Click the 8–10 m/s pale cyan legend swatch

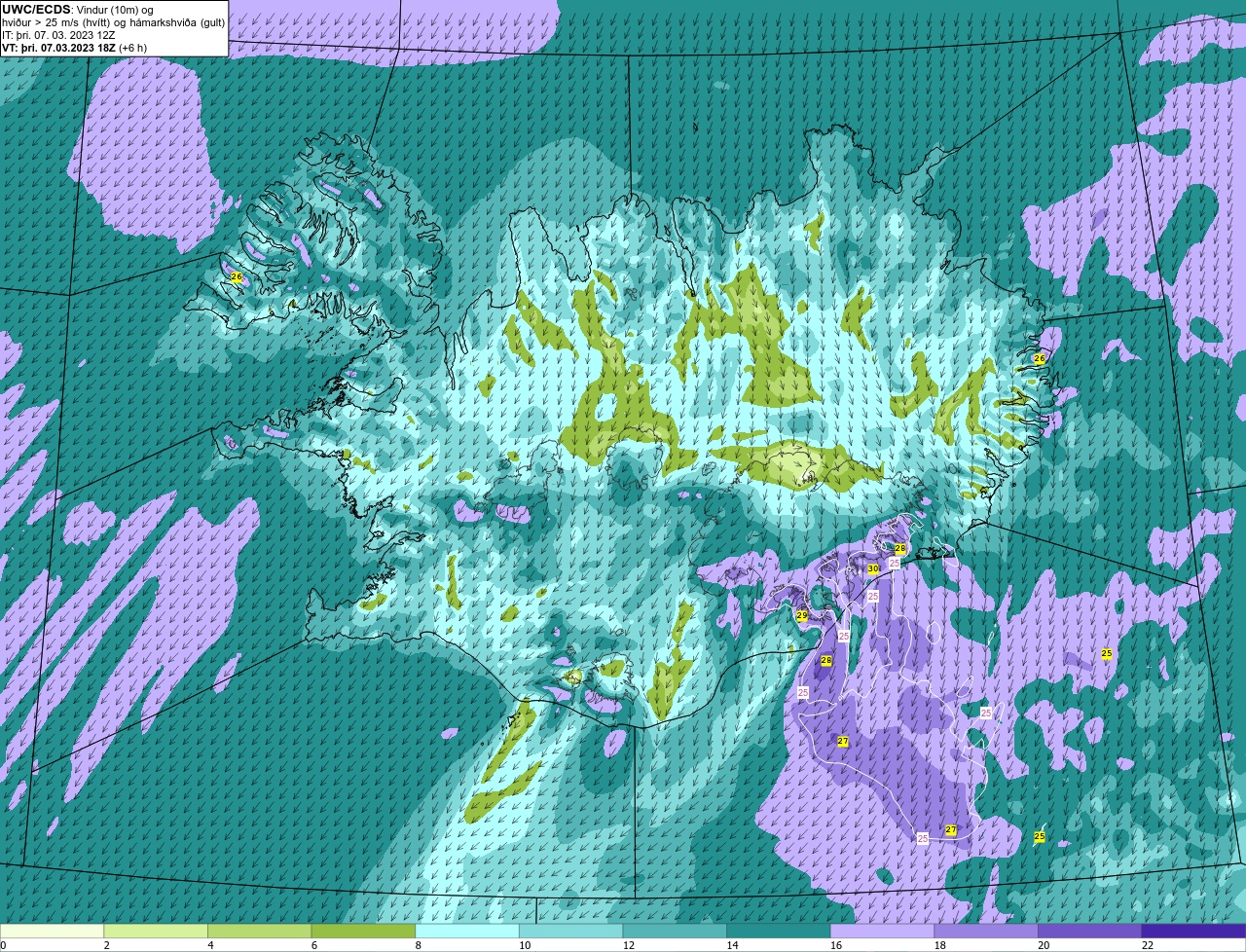467,931
